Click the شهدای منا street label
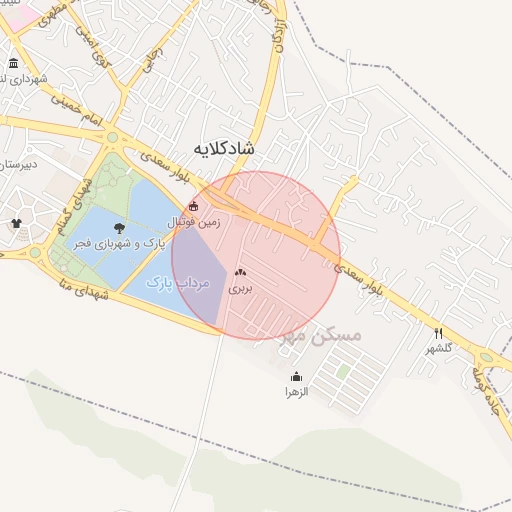 tap(84, 290)
